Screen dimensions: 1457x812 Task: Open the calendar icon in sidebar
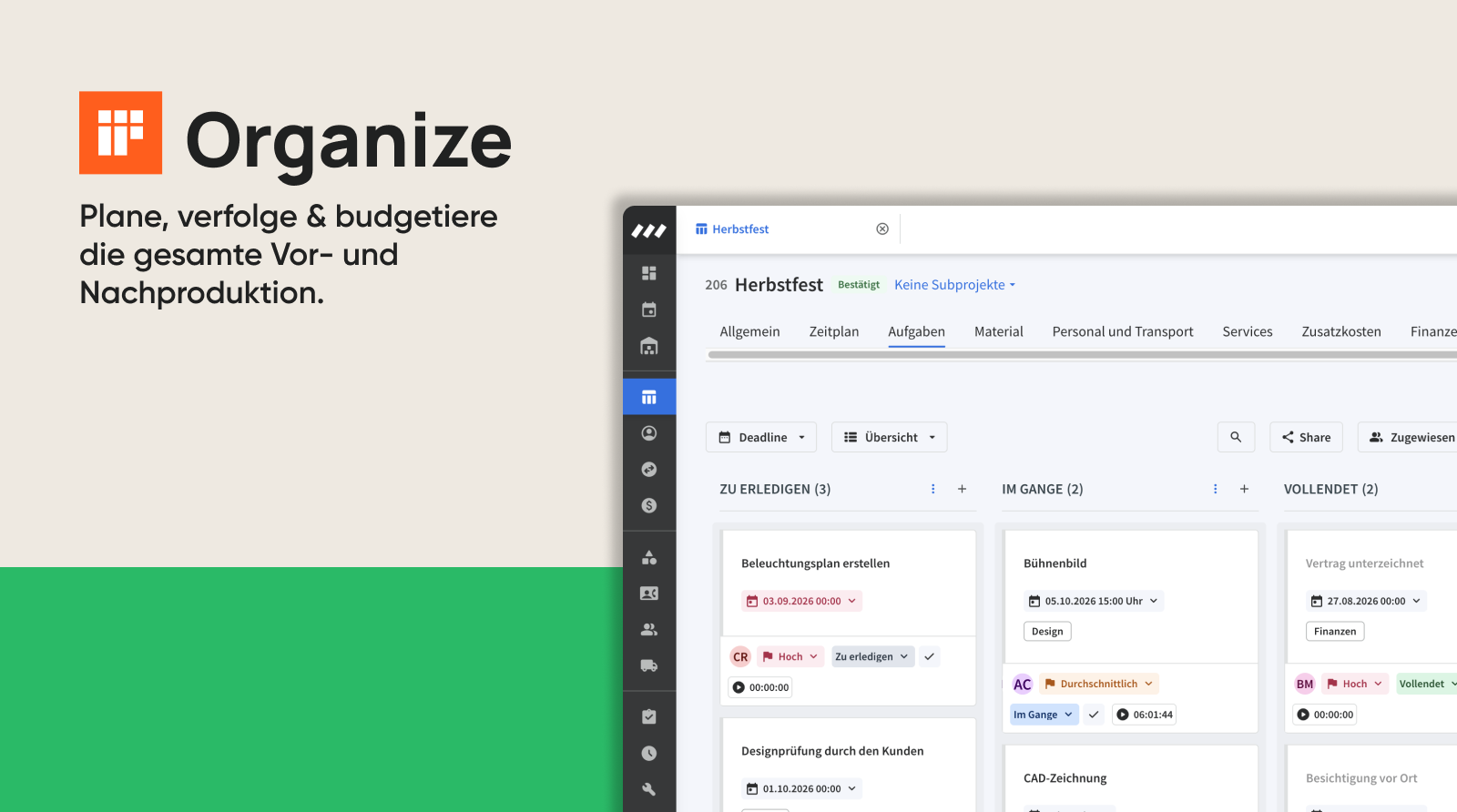pos(649,310)
